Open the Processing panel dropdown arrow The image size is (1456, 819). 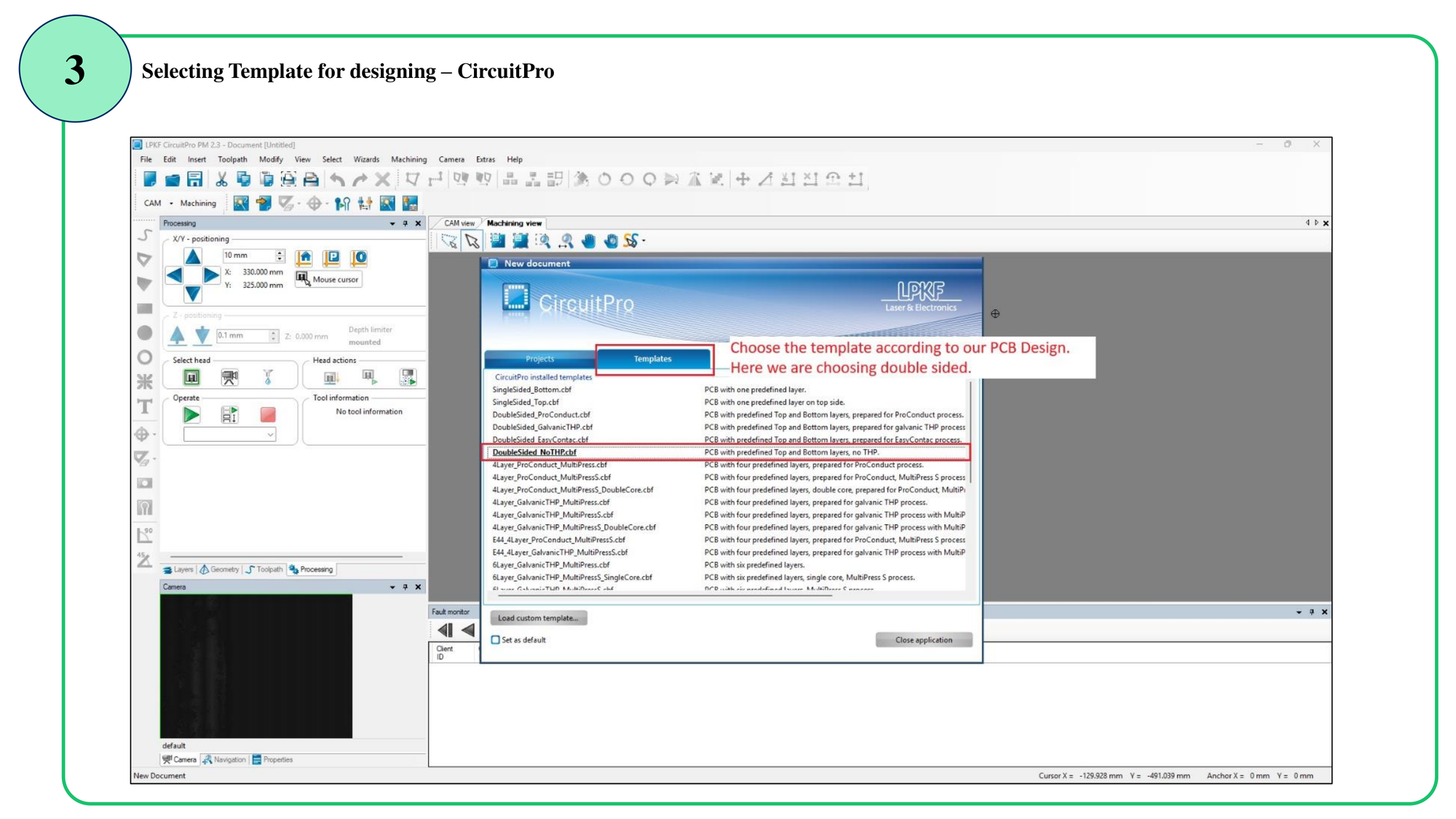392,223
